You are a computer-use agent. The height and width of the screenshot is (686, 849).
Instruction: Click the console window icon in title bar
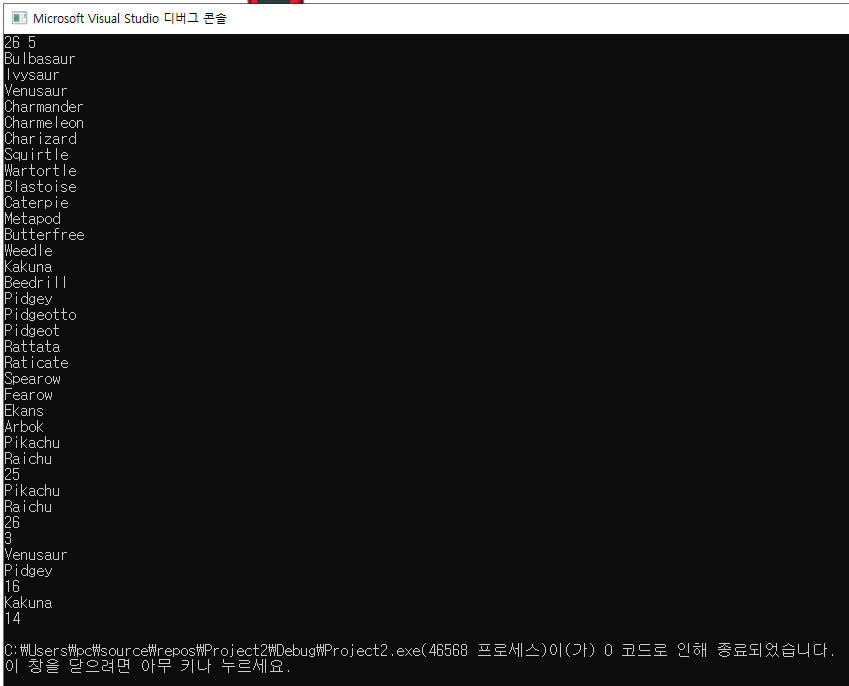19,18
